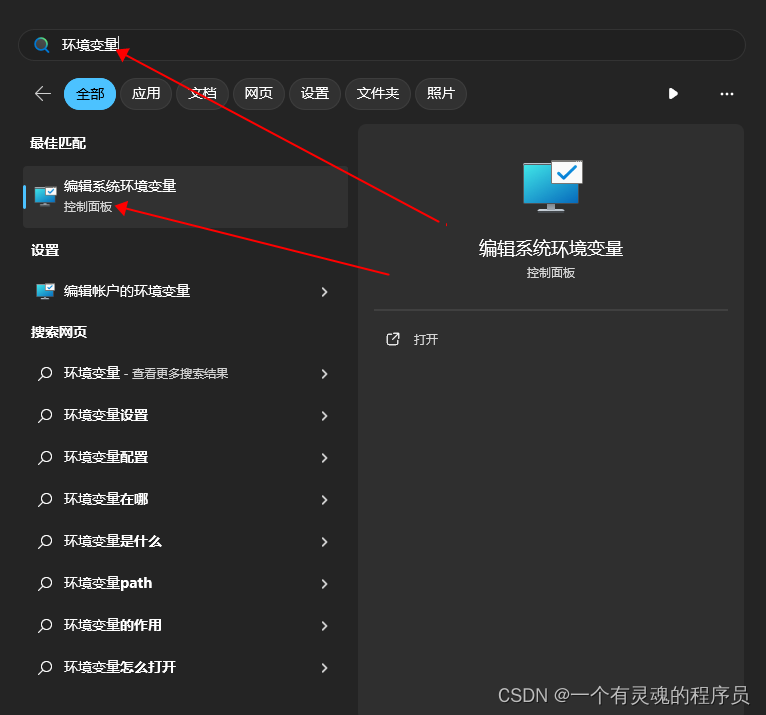Select suggestion 环境变量在哪
Image resolution: width=766 pixels, height=715 pixels.
(186, 500)
